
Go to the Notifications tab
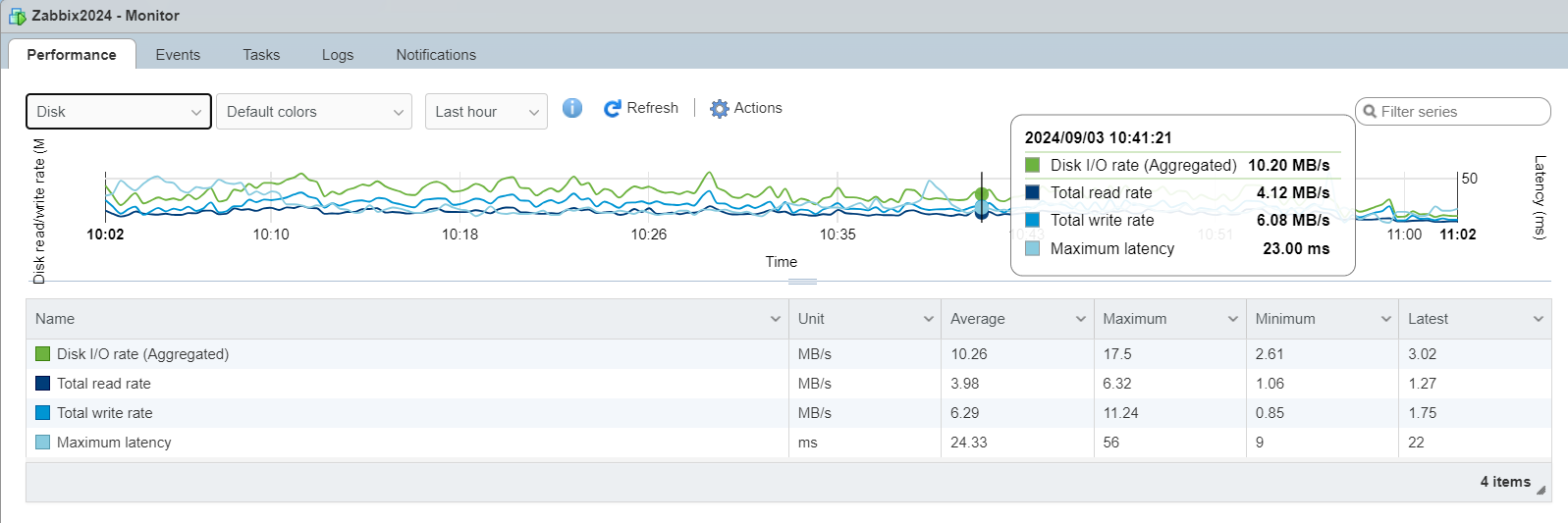tap(436, 55)
